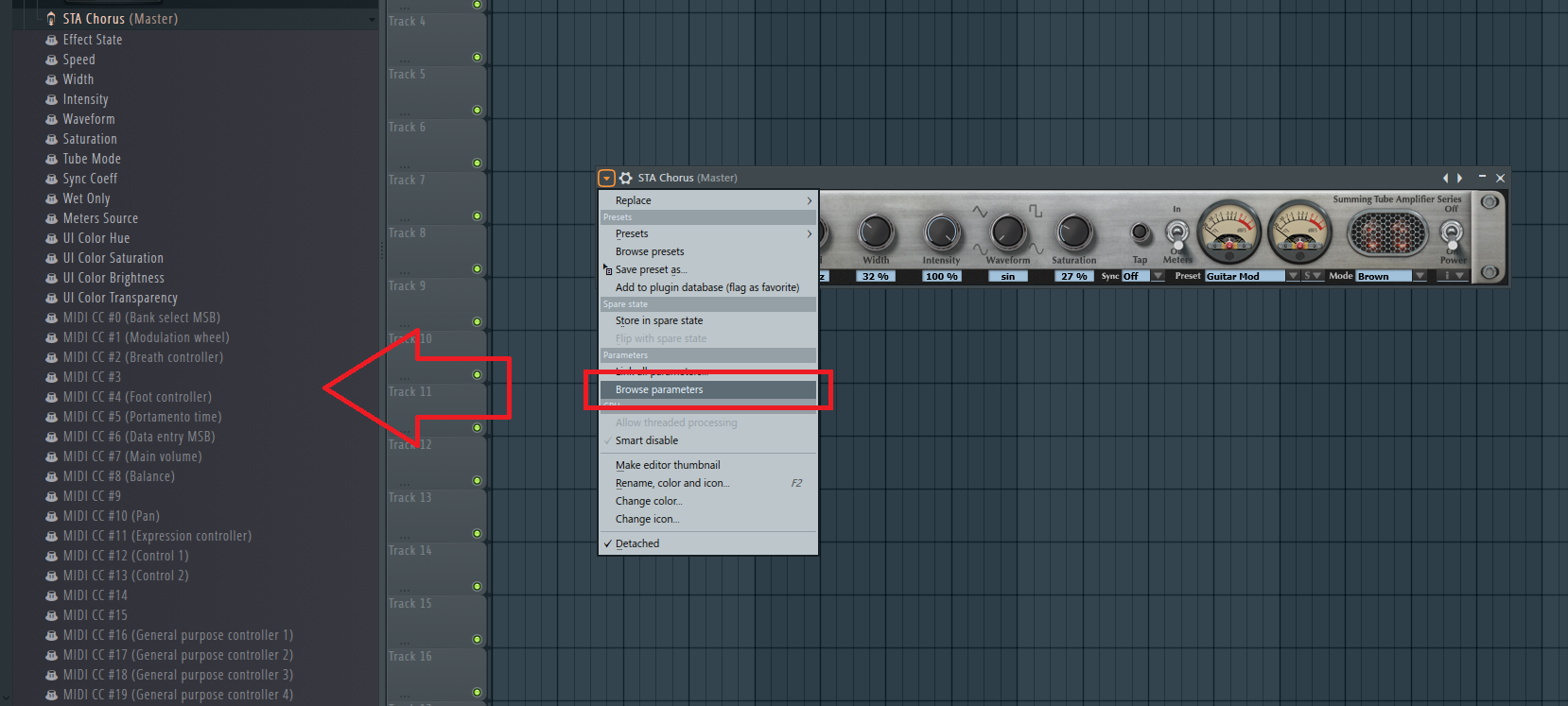1568x706 pixels.
Task: Click the STA Chorus (Master) plugin icon in the browser
Action: (x=51, y=19)
